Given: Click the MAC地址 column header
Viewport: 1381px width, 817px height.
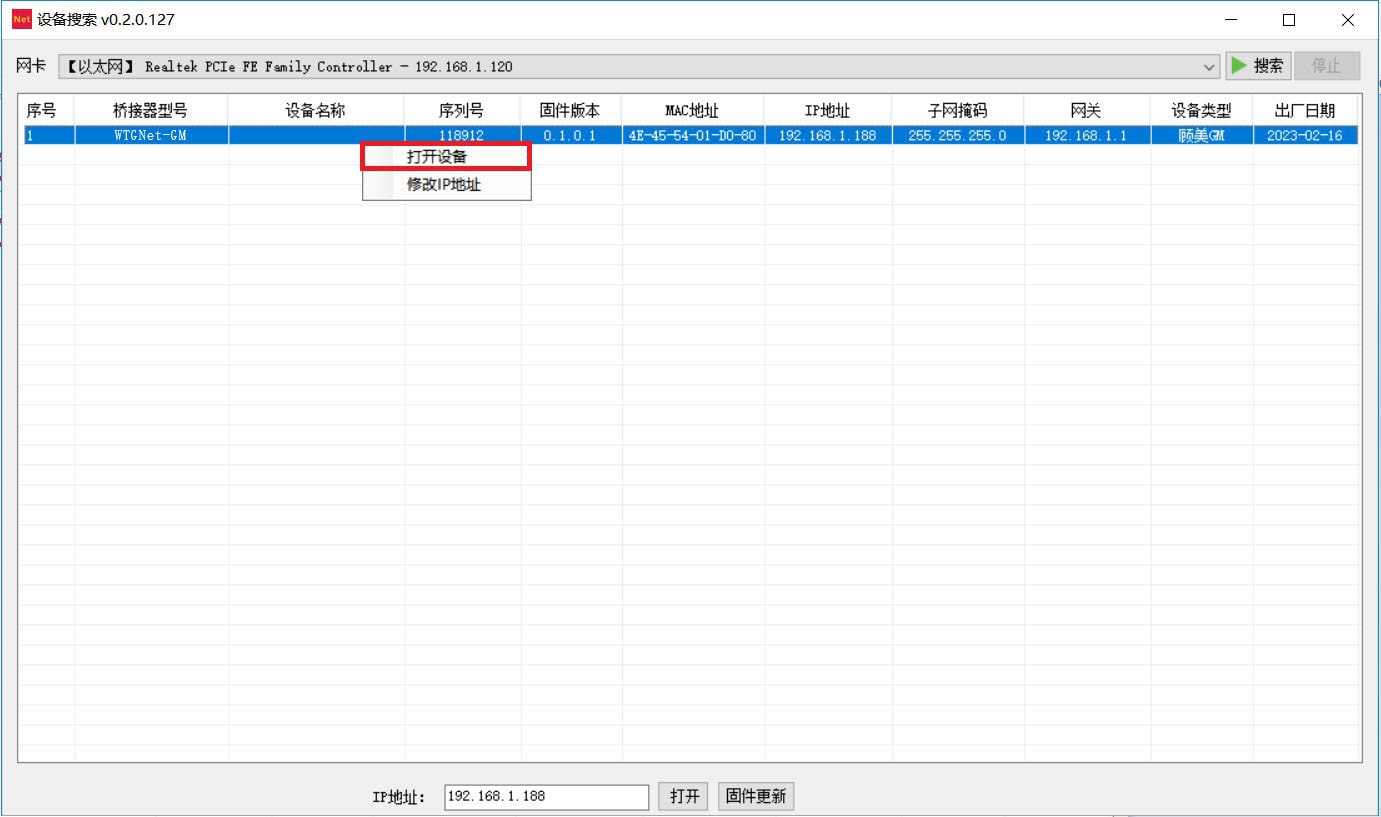Looking at the screenshot, I should [692, 110].
